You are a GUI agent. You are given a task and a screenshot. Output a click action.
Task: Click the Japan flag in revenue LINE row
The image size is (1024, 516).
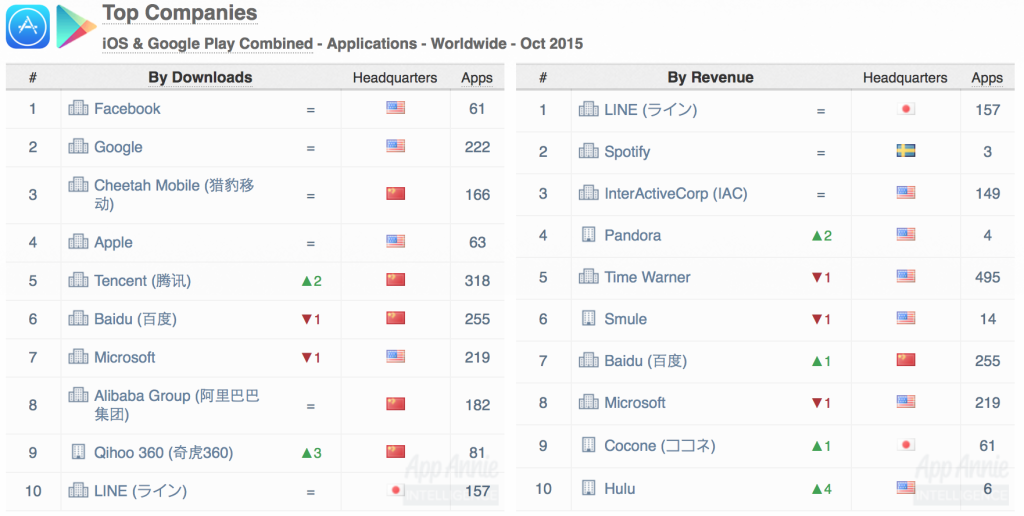(x=905, y=108)
